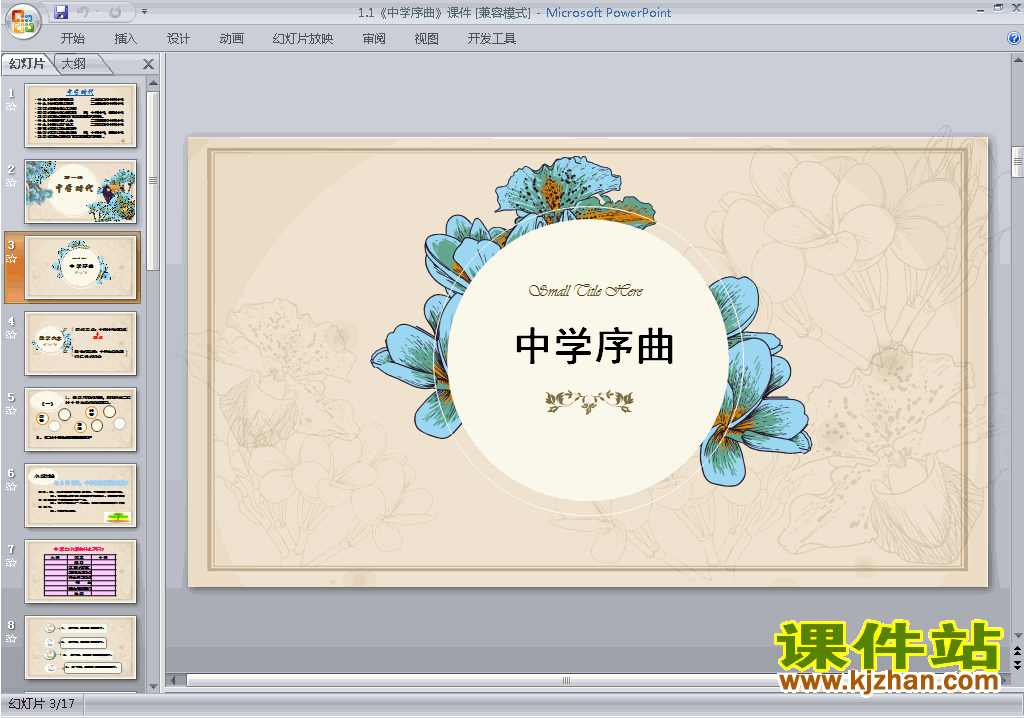Open the 视图 tab

426,39
